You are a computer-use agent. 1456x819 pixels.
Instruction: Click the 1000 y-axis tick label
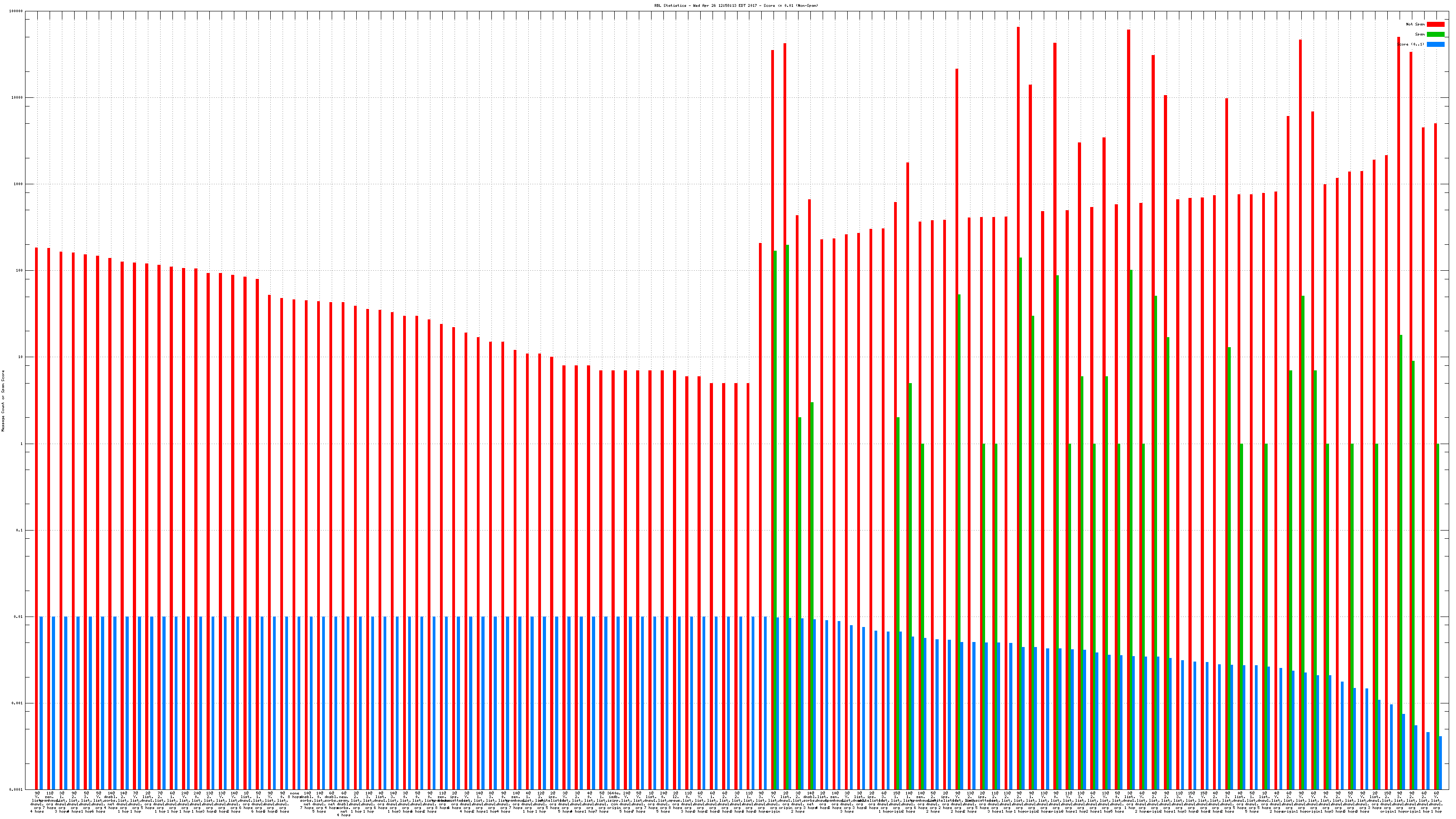(x=19, y=184)
